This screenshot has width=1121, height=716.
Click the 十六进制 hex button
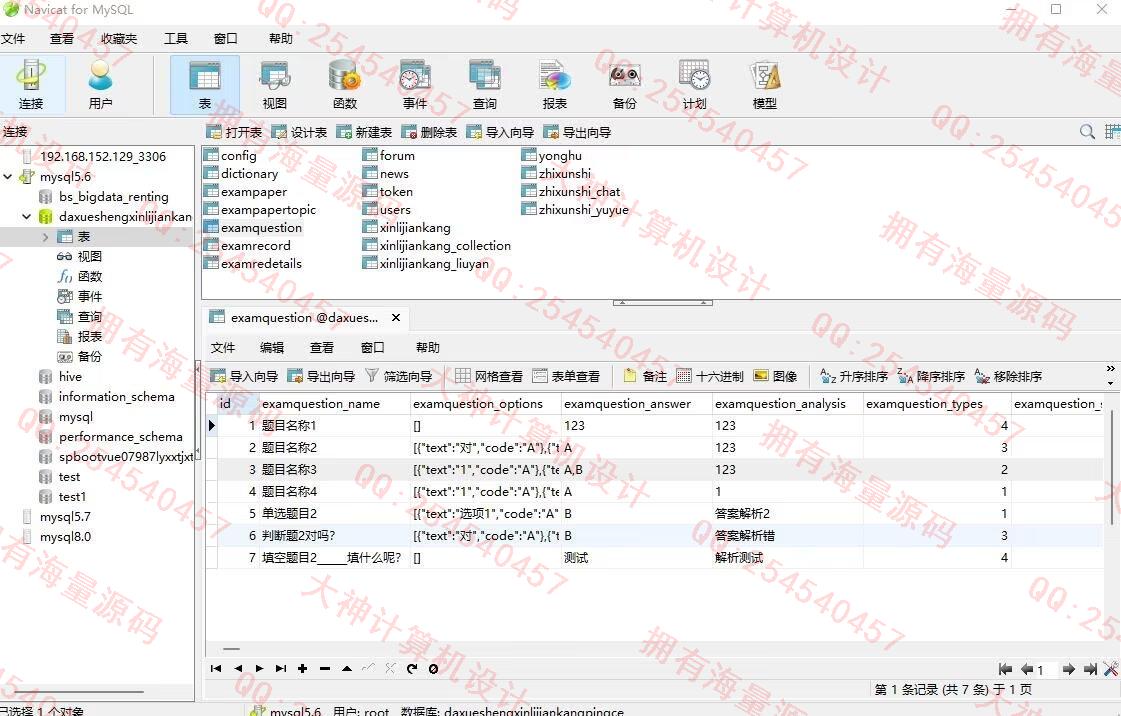coord(710,376)
